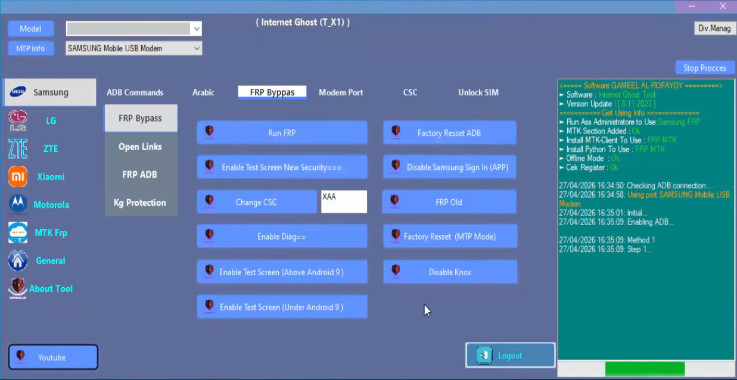Select the Samsung brand entry
The width and height of the screenshot is (737, 380).
click(50, 92)
